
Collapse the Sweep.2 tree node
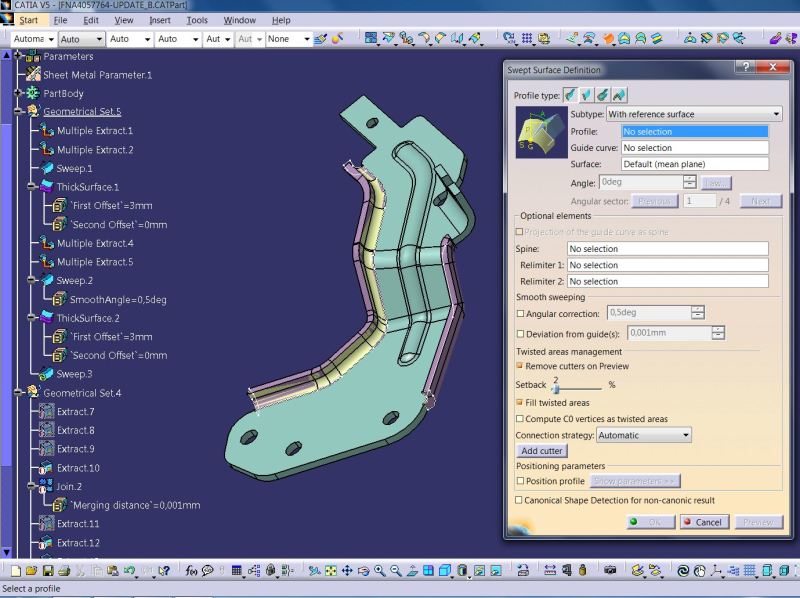(32, 280)
